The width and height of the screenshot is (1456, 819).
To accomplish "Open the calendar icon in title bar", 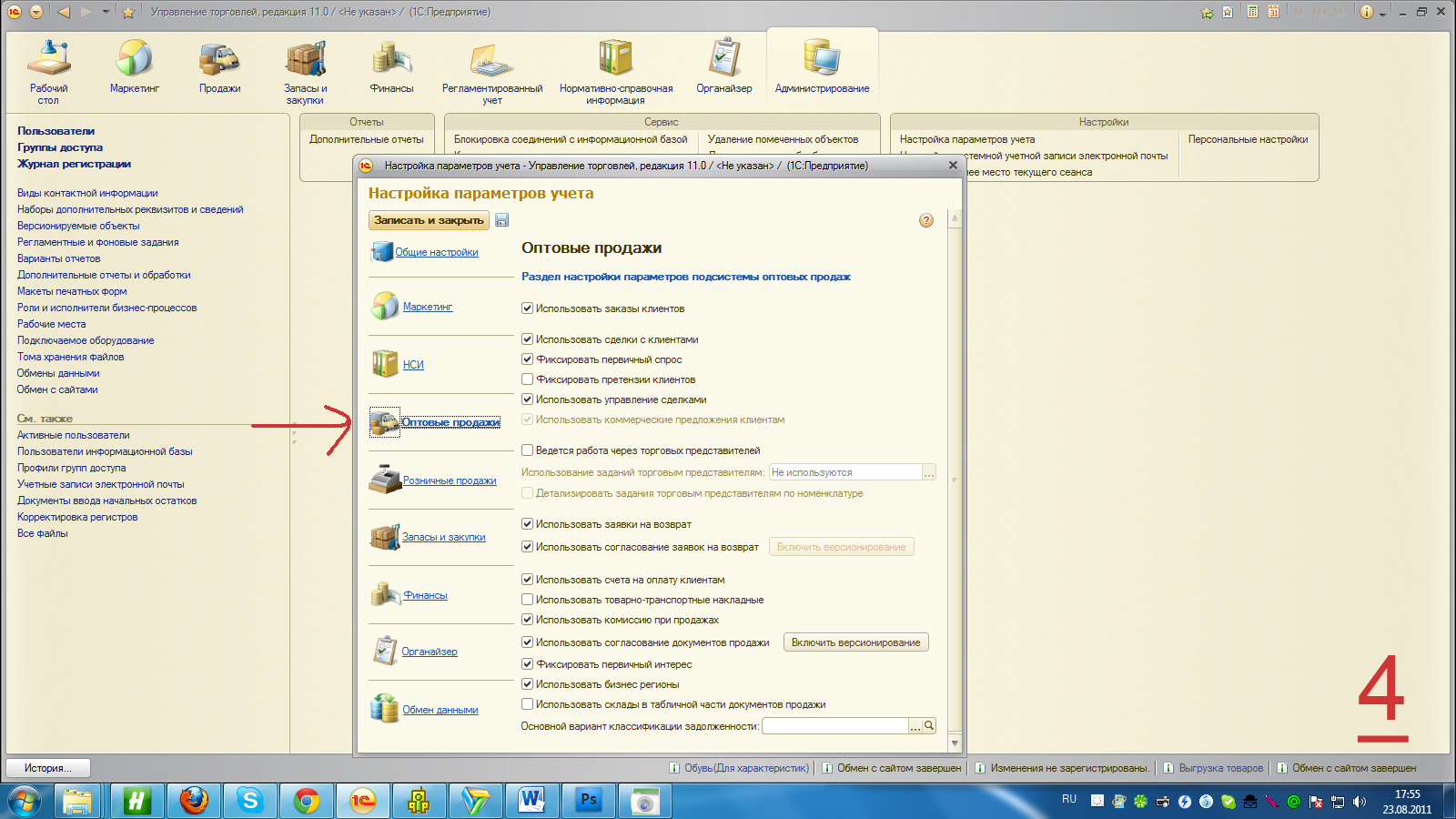I will 1274,12.
